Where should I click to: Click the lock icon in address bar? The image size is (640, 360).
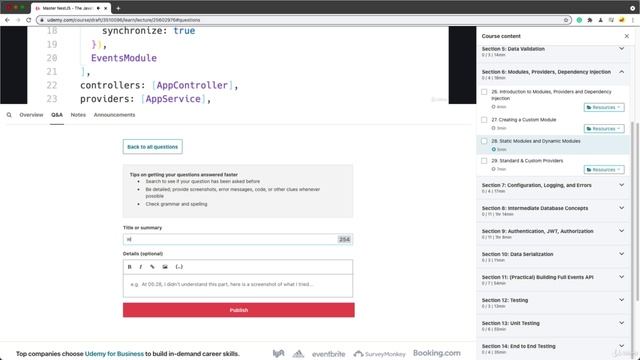click(42, 20)
